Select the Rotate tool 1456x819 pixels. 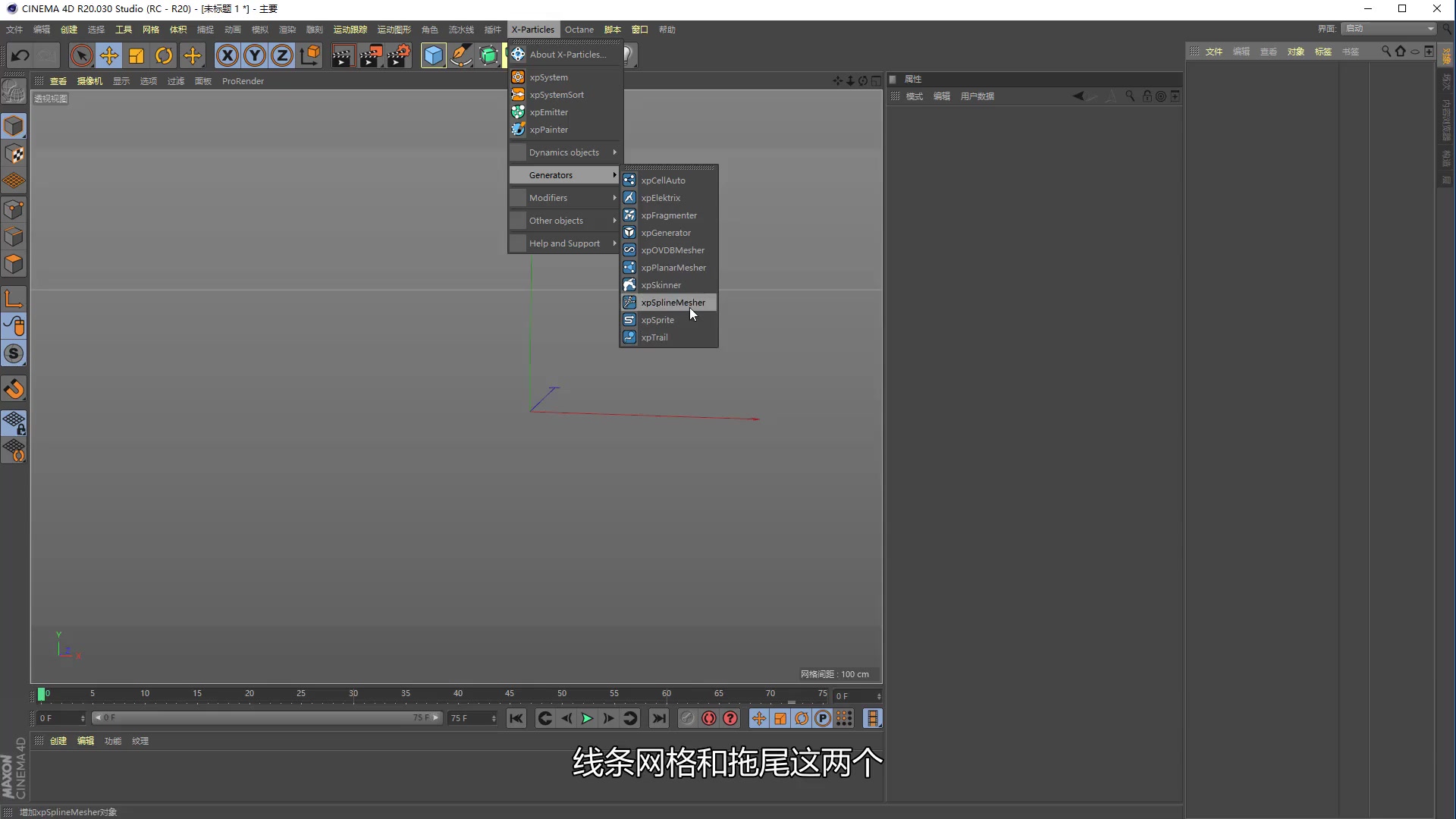163,55
